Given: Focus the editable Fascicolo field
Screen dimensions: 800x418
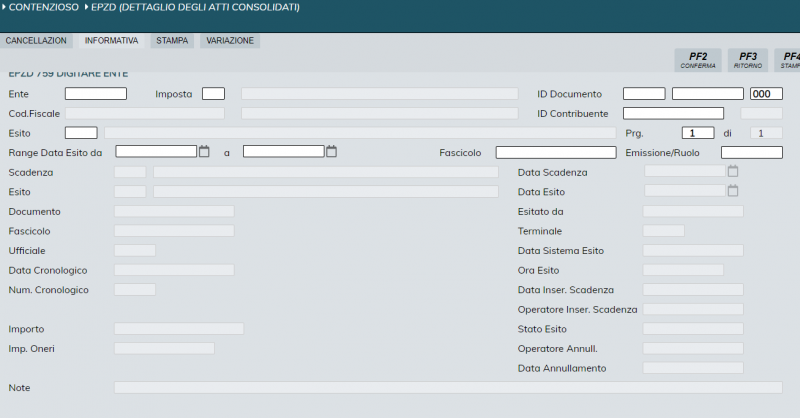Looking at the screenshot, I should pos(556,153).
